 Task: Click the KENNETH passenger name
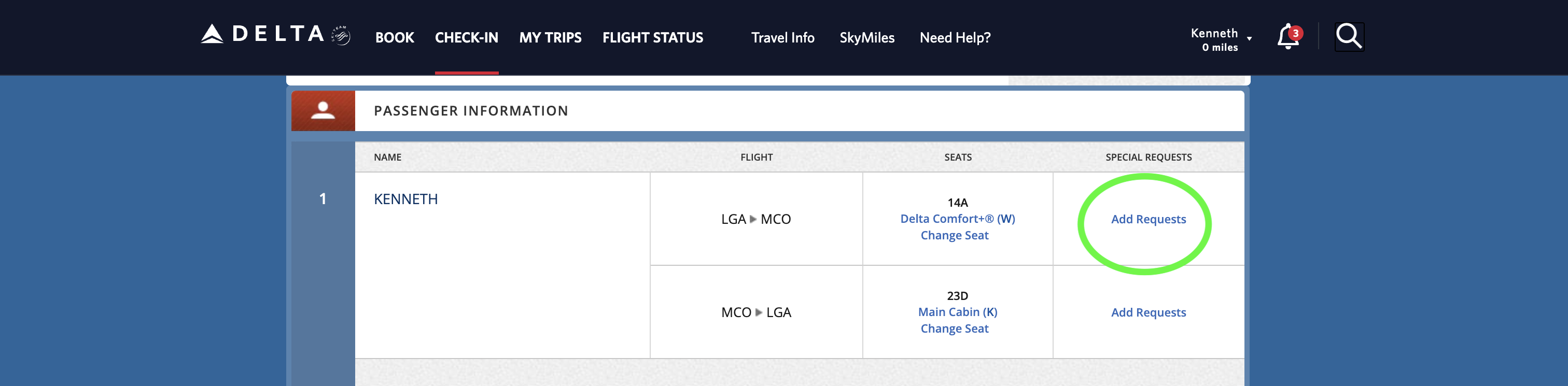[x=405, y=199]
